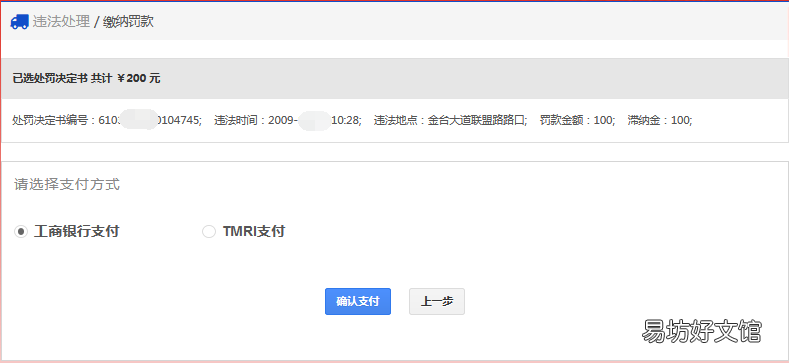The height and width of the screenshot is (363, 789).
Task: Click the blurred area in decision number
Action: (139, 119)
